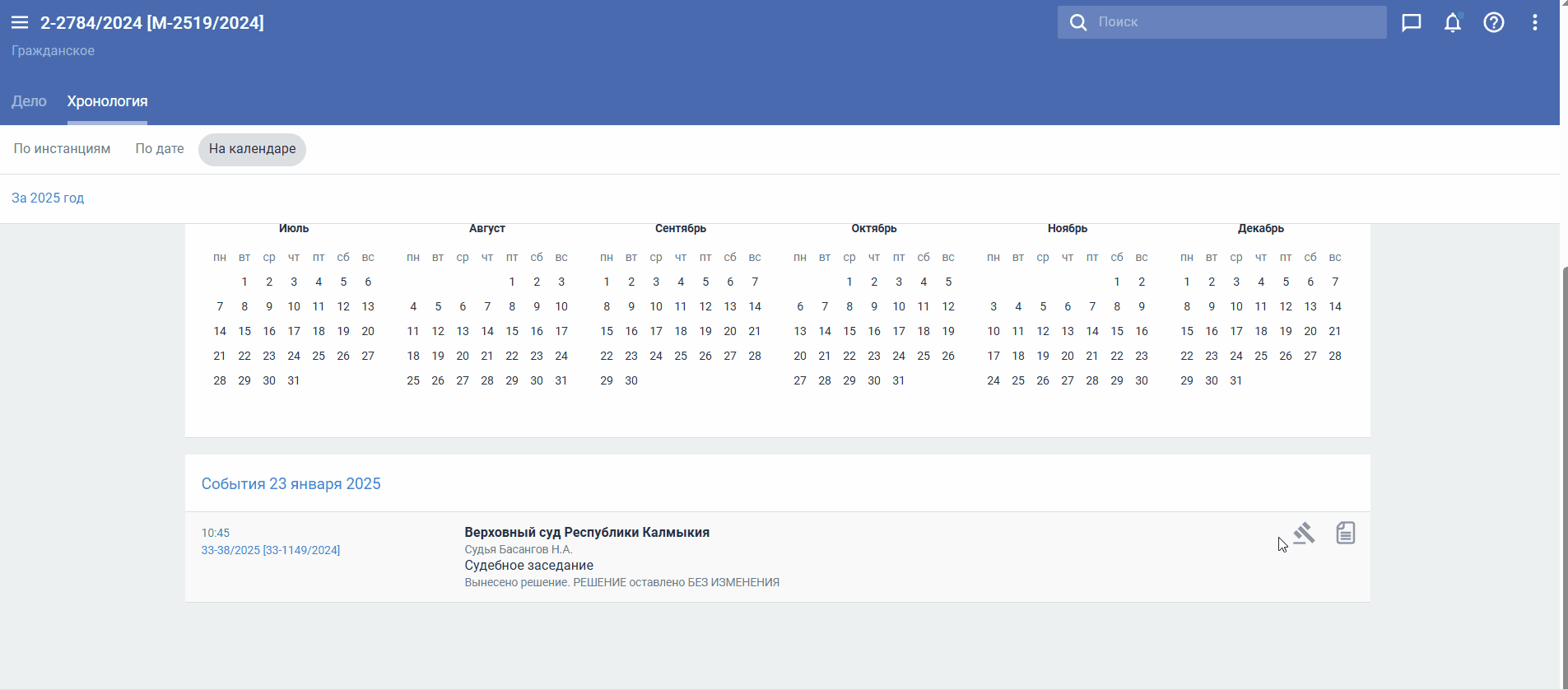Open the three-dot more options menu
This screenshot has height=690, width=1568.
click(1535, 22)
